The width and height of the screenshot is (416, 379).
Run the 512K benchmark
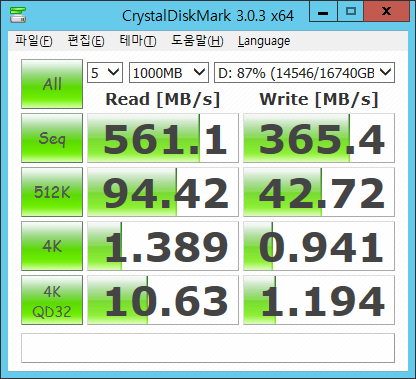pyautogui.click(x=52, y=192)
